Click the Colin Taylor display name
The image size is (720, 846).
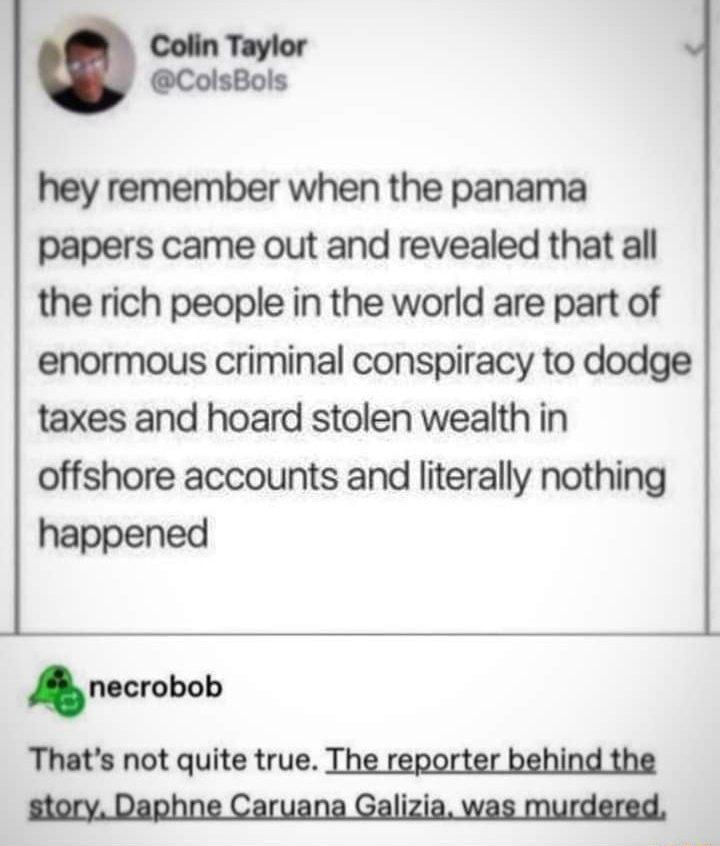[x=228, y=46]
